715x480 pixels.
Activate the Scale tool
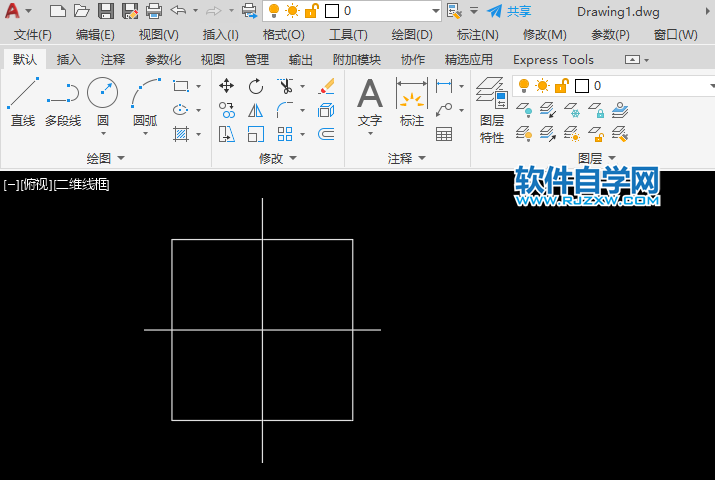[256, 134]
